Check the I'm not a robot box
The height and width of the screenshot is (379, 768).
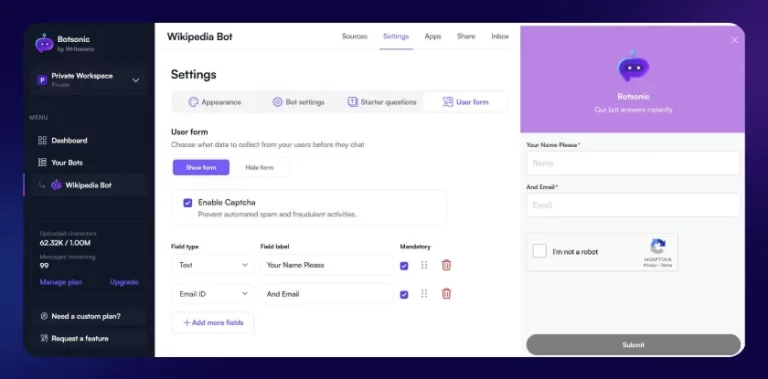pyautogui.click(x=540, y=252)
